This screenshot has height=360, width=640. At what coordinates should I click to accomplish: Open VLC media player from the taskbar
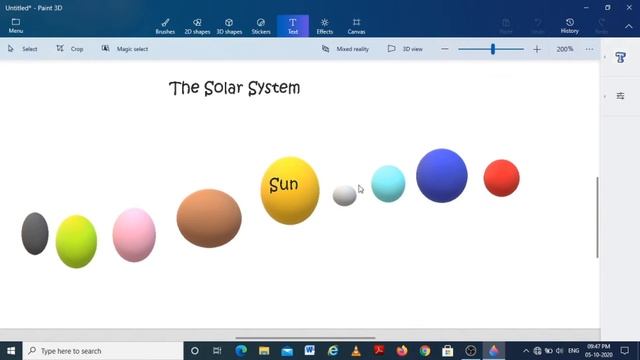tap(356, 351)
